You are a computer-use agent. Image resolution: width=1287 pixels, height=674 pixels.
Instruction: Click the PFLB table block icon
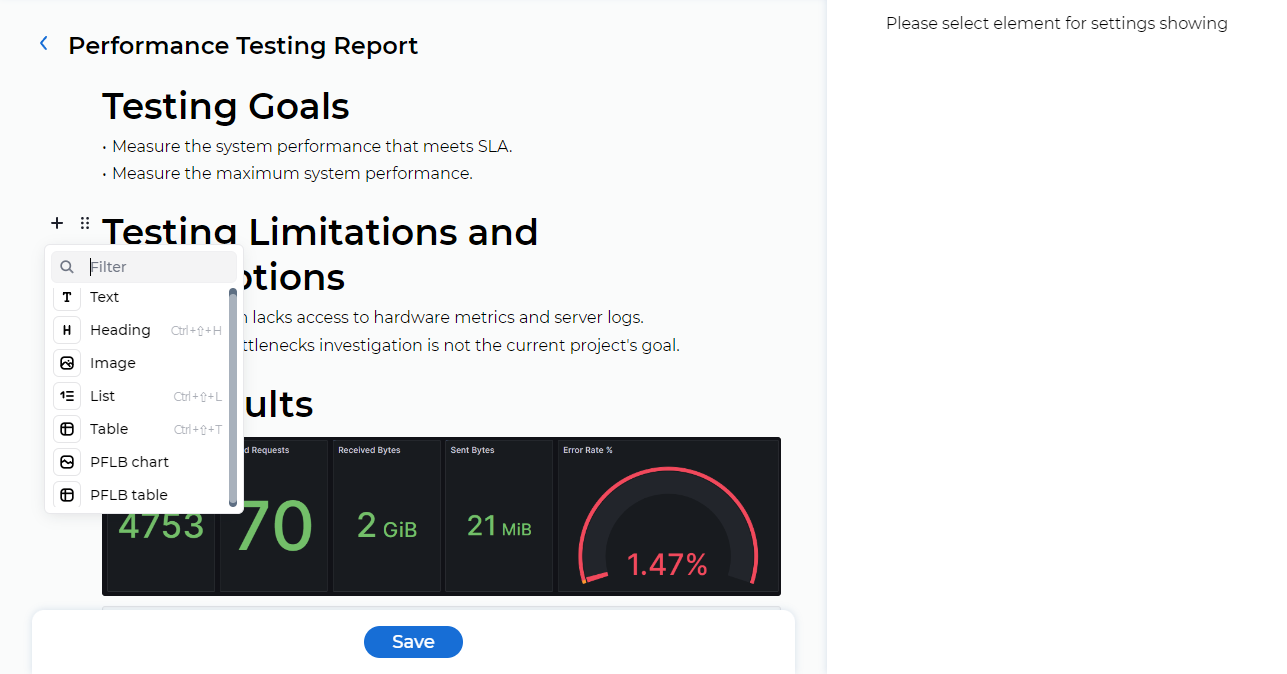click(67, 495)
